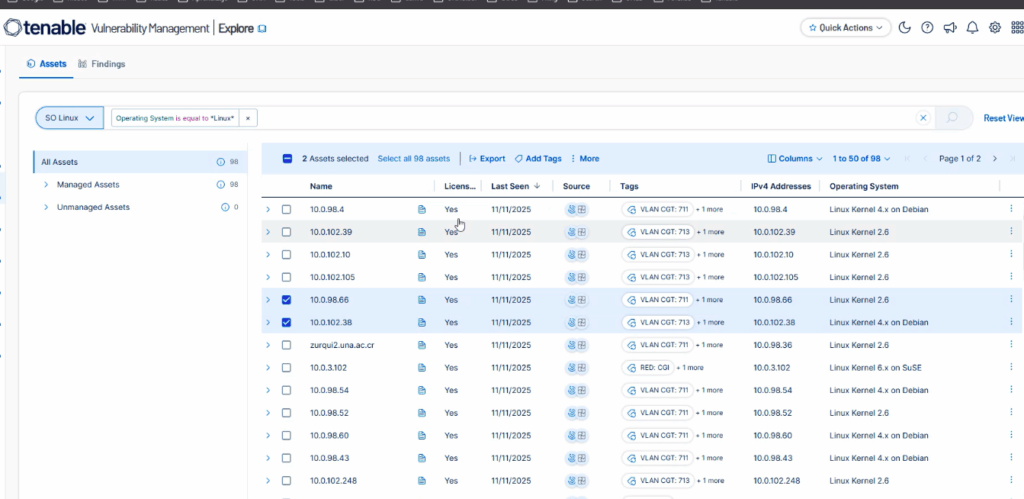Click the search magnifier icon
Image resolution: width=1024 pixels, height=499 pixels.
952,118
